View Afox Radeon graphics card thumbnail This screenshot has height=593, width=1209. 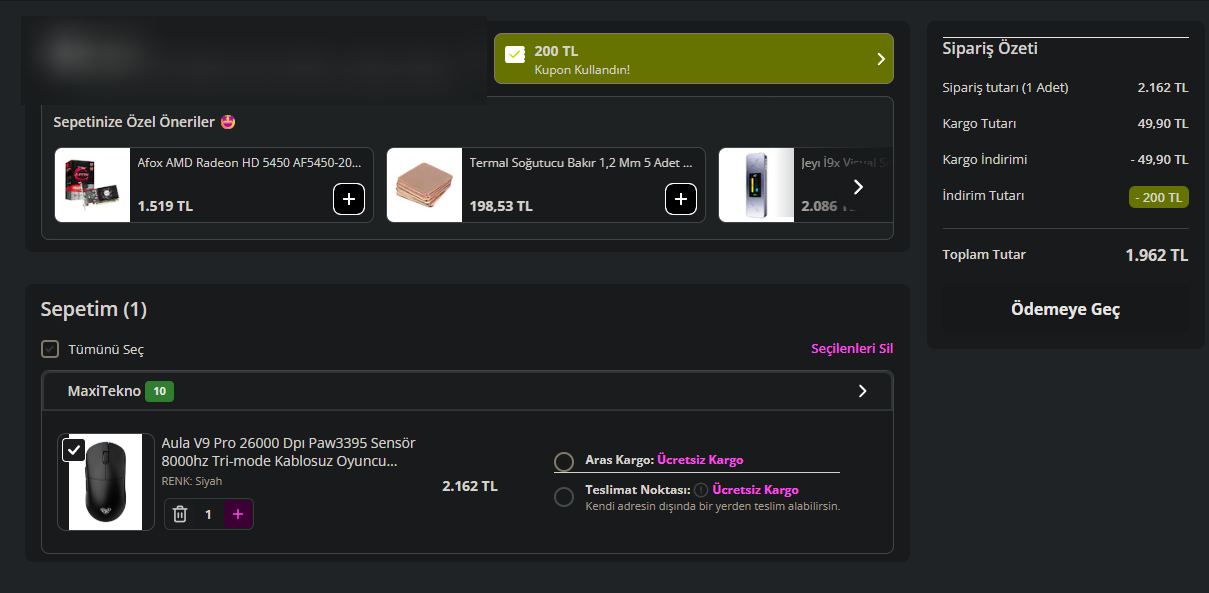[x=93, y=185]
